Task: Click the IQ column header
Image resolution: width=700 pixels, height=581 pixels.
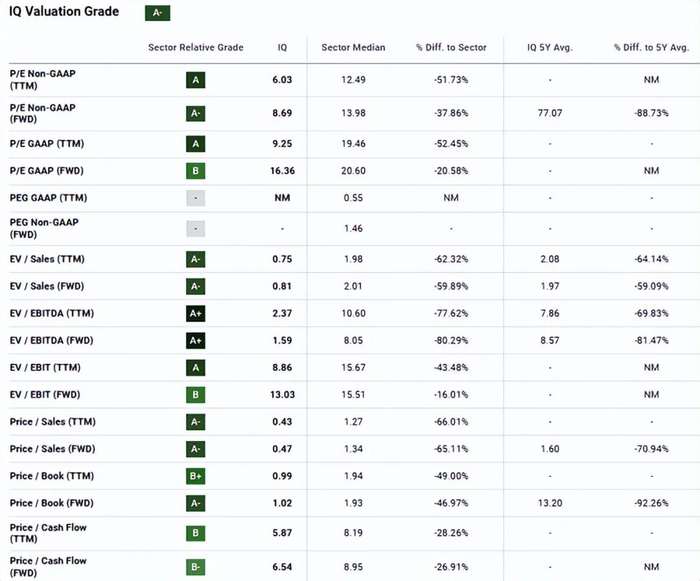Action: point(282,48)
